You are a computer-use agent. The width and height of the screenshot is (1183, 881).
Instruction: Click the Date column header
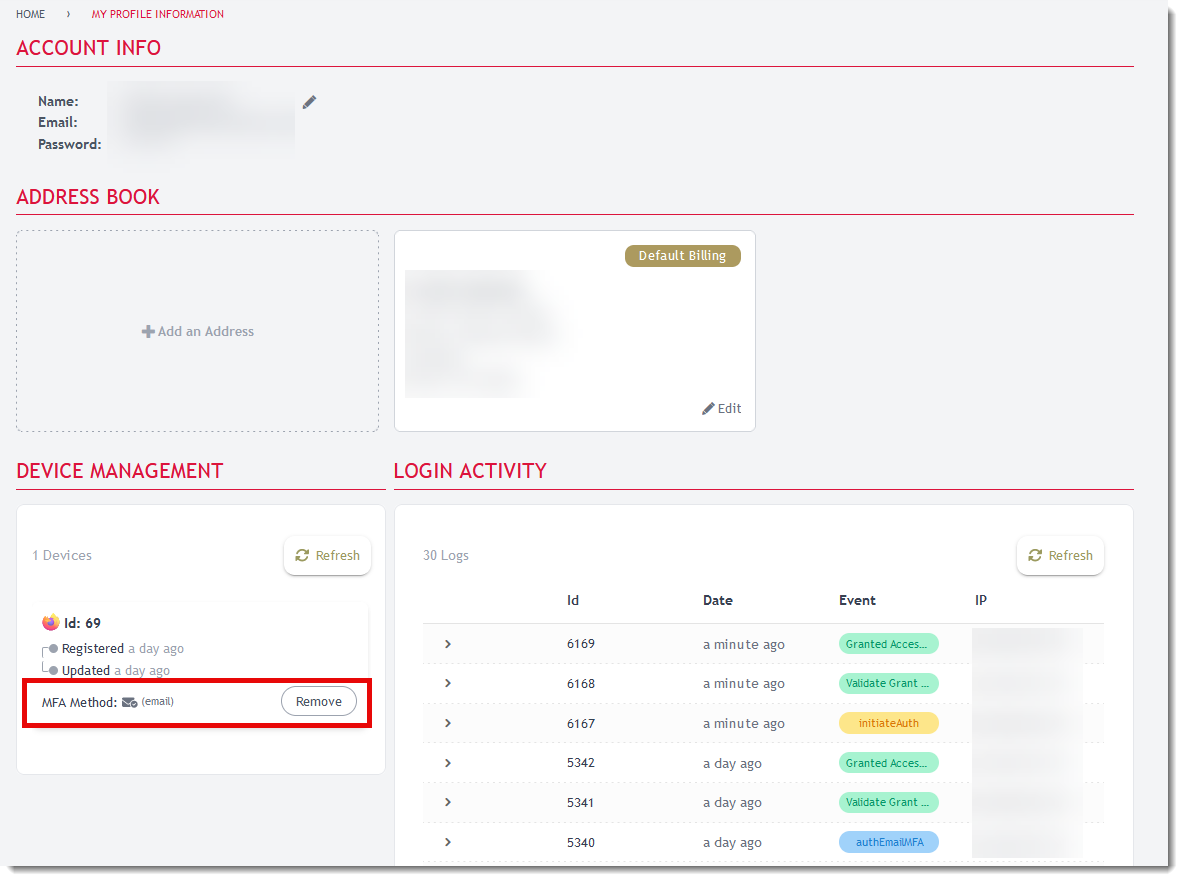[717, 600]
